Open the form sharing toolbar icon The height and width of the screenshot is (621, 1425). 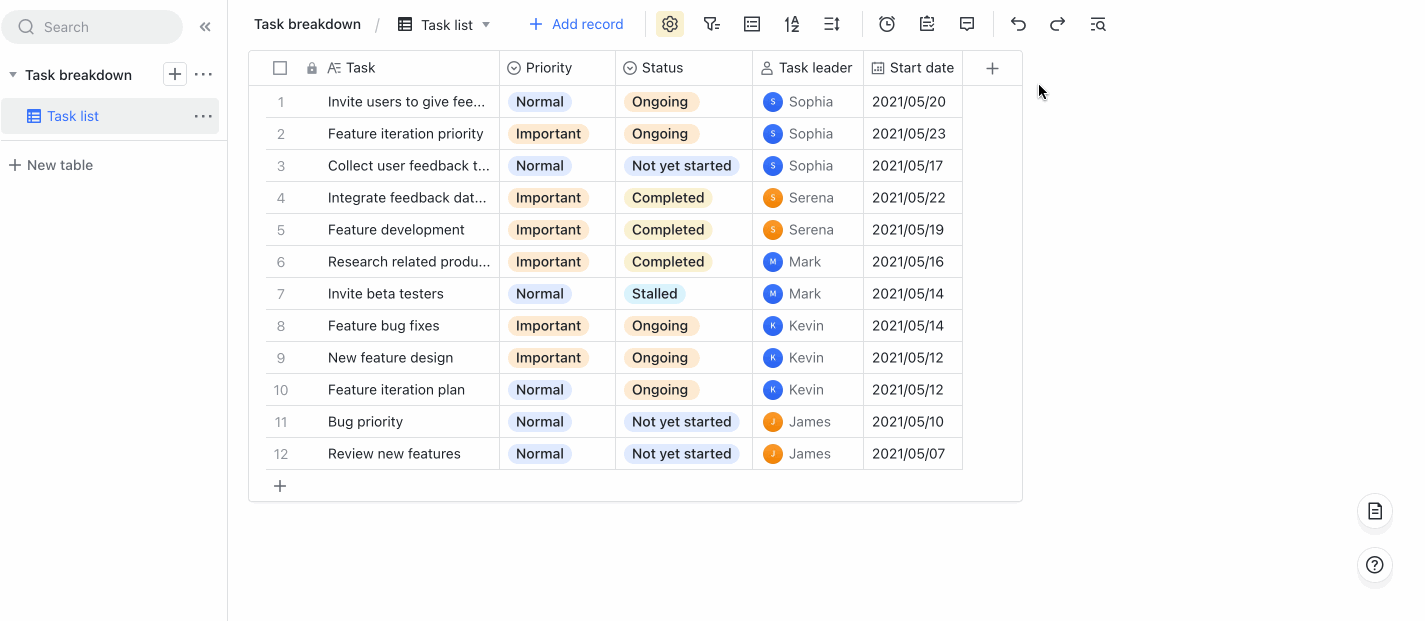coord(926,23)
